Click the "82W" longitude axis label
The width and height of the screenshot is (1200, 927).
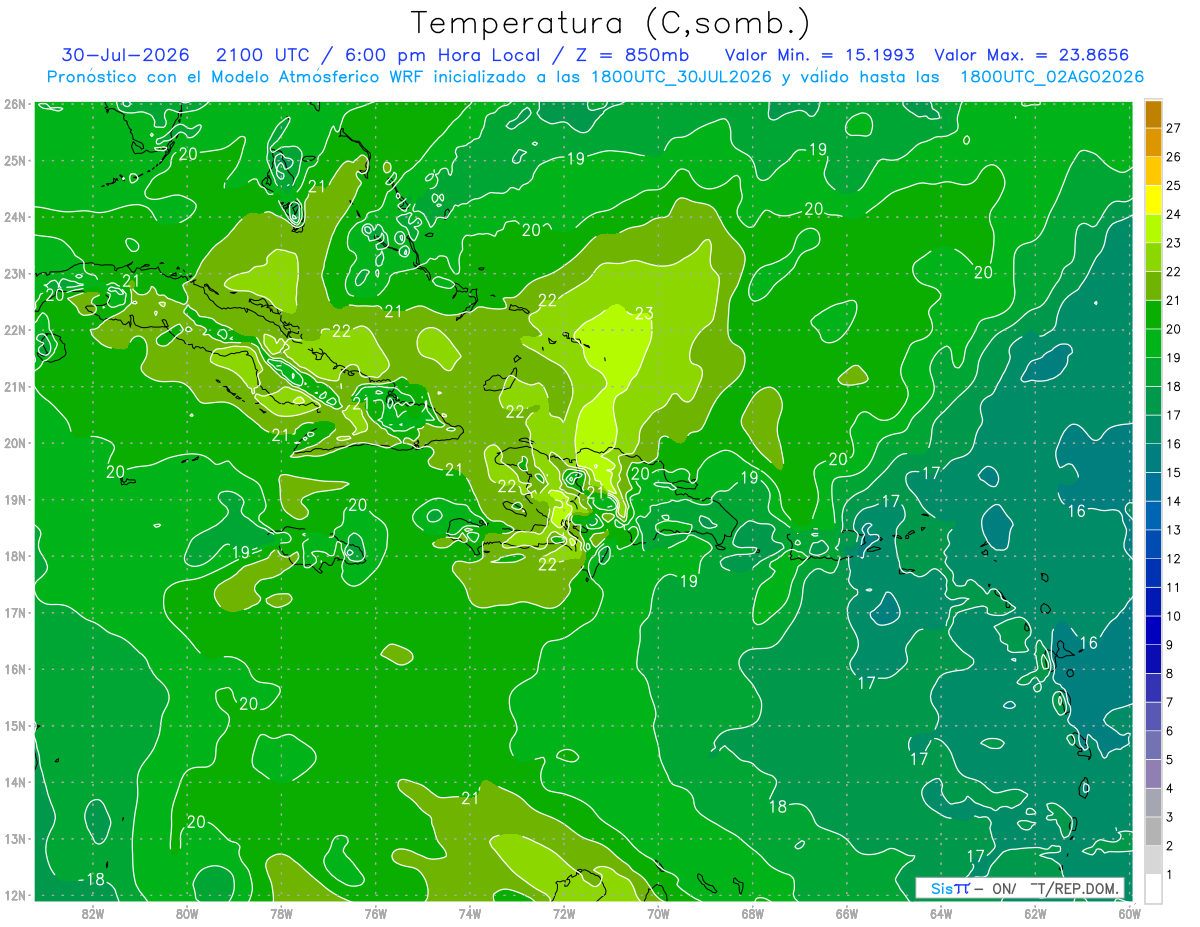point(92,912)
